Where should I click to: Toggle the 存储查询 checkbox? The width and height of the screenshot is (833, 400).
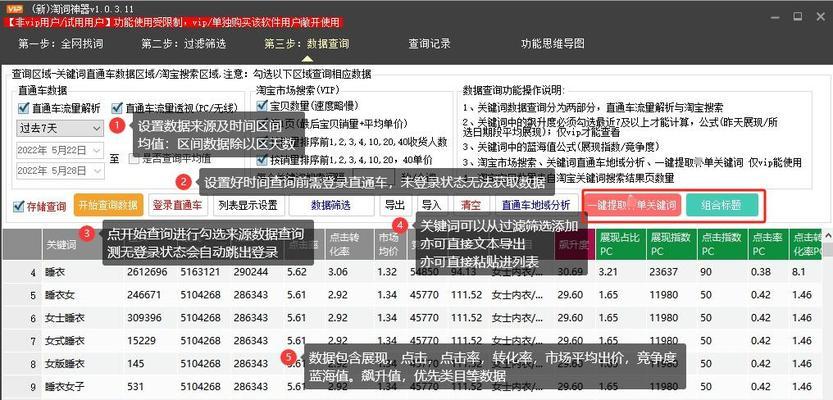tap(19, 206)
